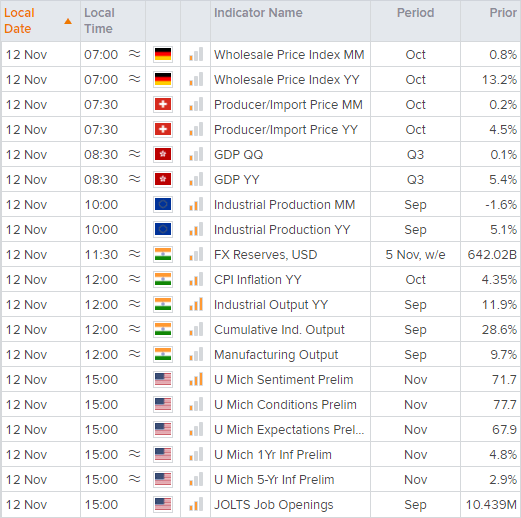Screen dimensions: 521x518
Task: Open the U Mich Expectations Prel... indicator
Action: click(289, 429)
